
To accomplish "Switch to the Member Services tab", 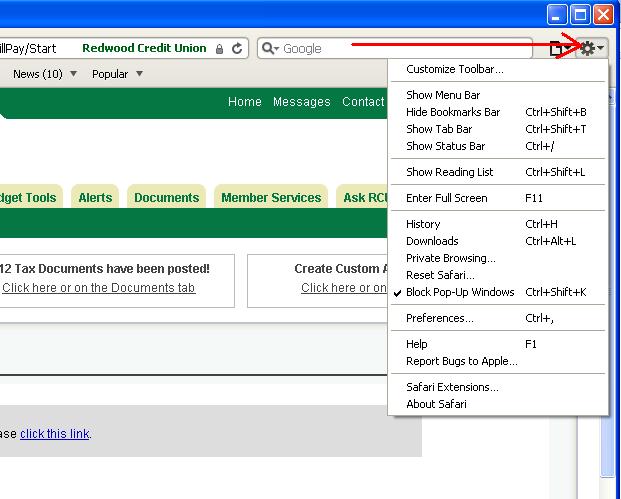I will 271,196.
